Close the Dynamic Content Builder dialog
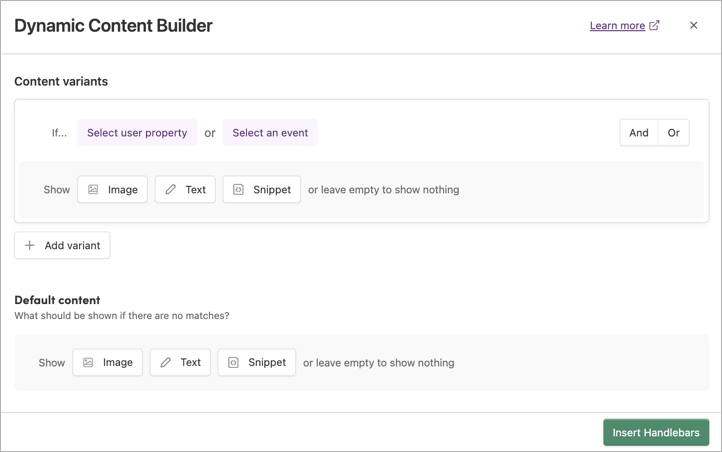The height and width of the screenshot is (452, 722). [x=693, y=26]
